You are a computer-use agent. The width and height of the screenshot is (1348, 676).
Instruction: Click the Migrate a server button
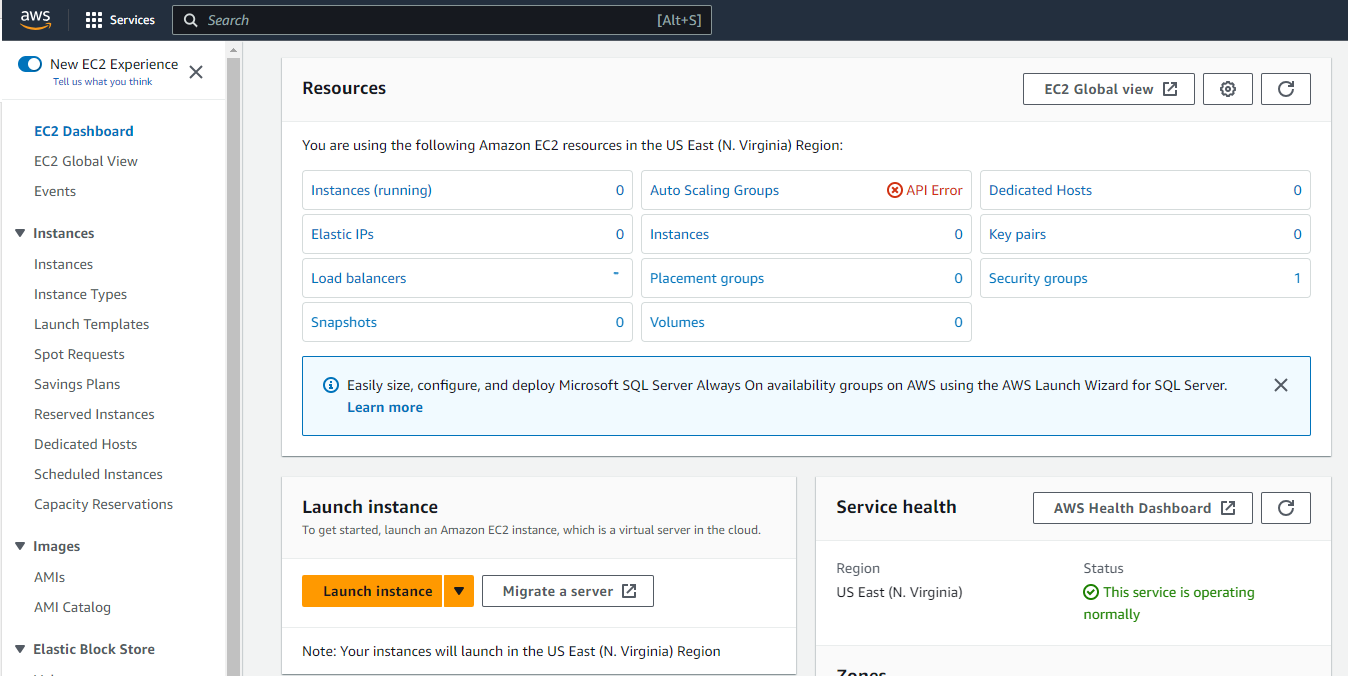tap(568, 591)
